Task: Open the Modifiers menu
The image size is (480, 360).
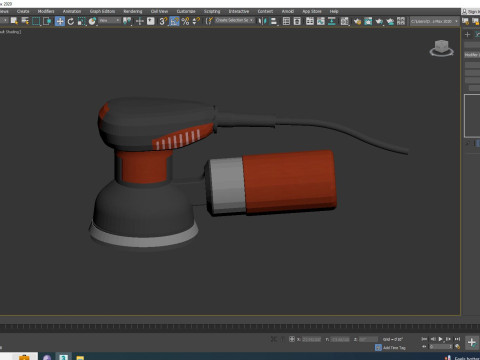Action: 46,11
